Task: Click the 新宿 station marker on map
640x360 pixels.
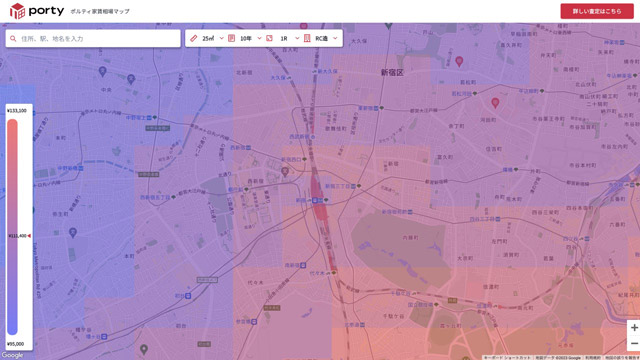Action: [x=315, y=200]
